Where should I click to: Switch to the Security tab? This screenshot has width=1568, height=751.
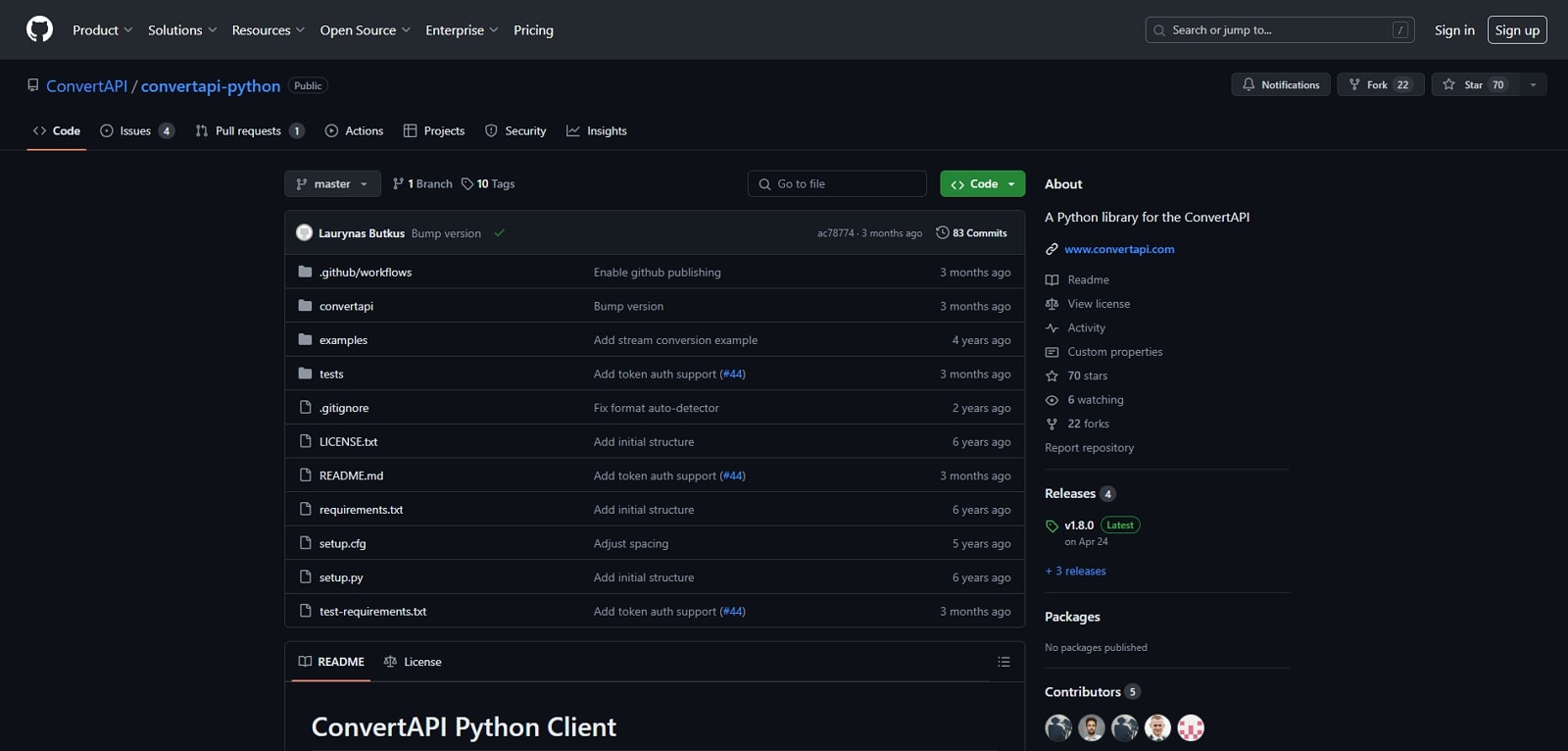pyautogui.click(x=515, y=130)
